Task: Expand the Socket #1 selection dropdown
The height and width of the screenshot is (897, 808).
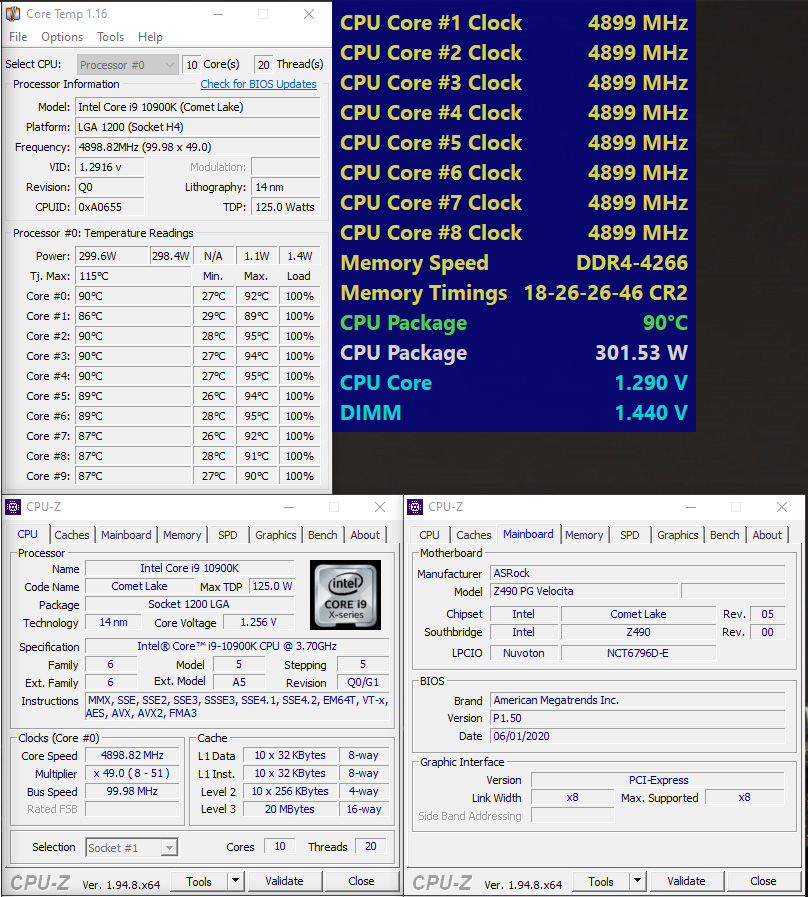Action: pos(131,847)
